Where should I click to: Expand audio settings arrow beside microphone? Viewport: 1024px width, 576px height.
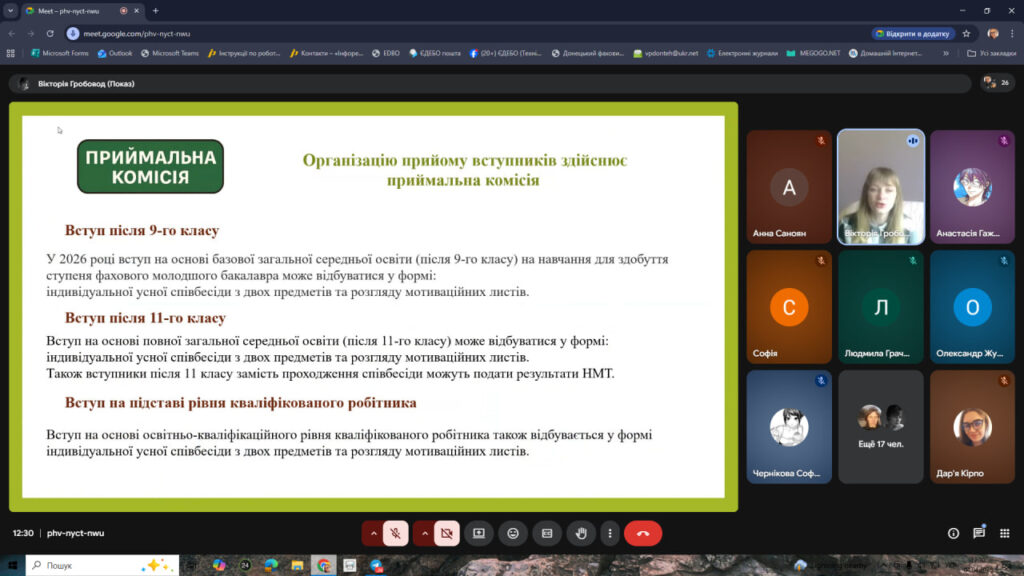click(x=373, y=534)
